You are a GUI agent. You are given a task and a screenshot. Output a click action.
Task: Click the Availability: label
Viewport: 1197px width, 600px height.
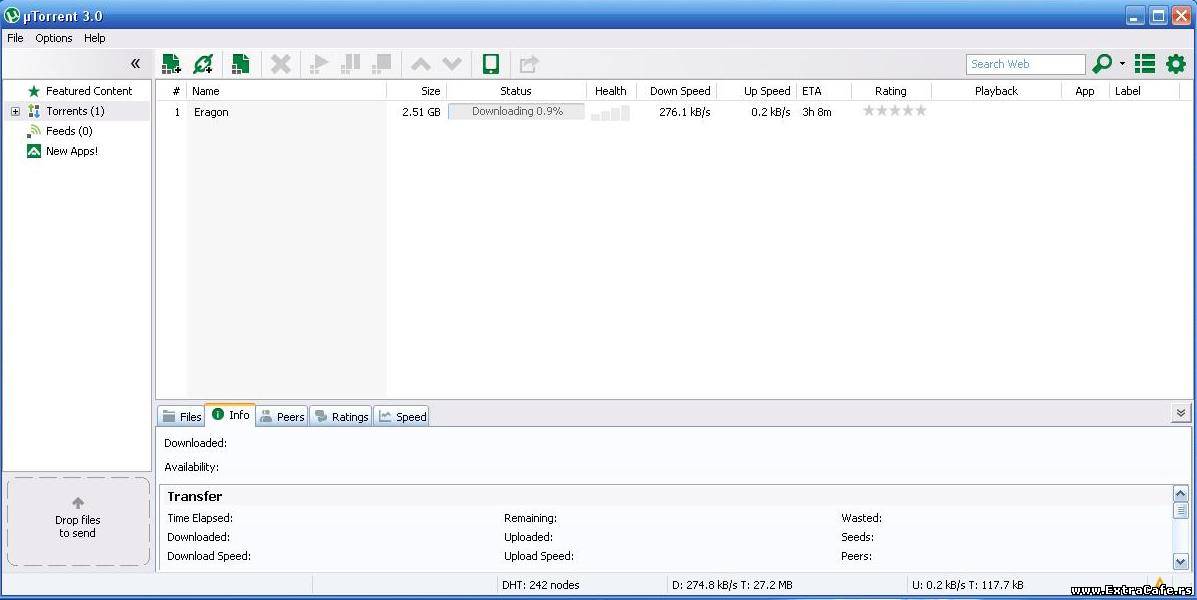point(192,466)
